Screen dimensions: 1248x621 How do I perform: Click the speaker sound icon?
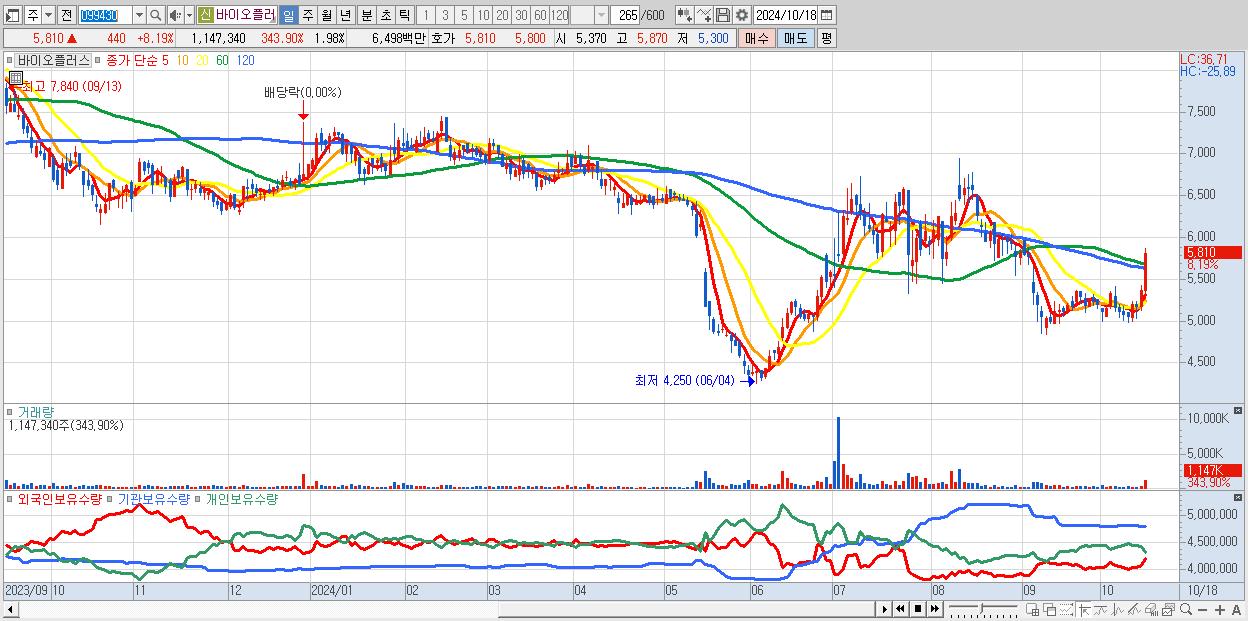point(174,15)
